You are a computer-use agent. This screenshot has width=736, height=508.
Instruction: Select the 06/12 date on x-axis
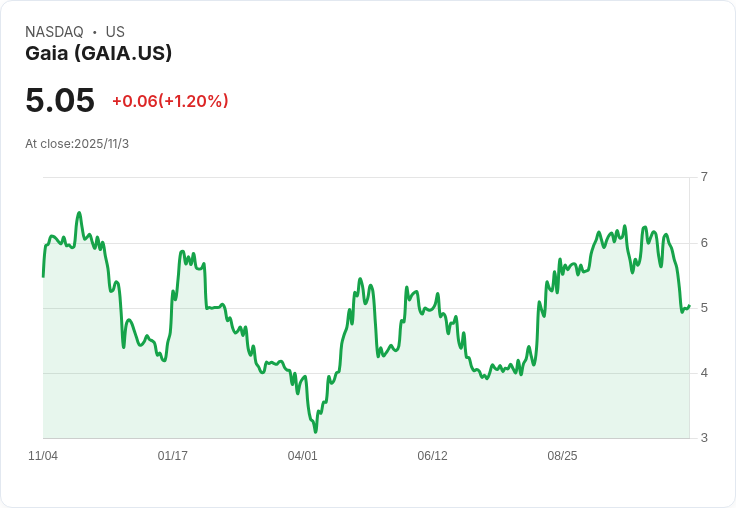(x=432, y=456)
